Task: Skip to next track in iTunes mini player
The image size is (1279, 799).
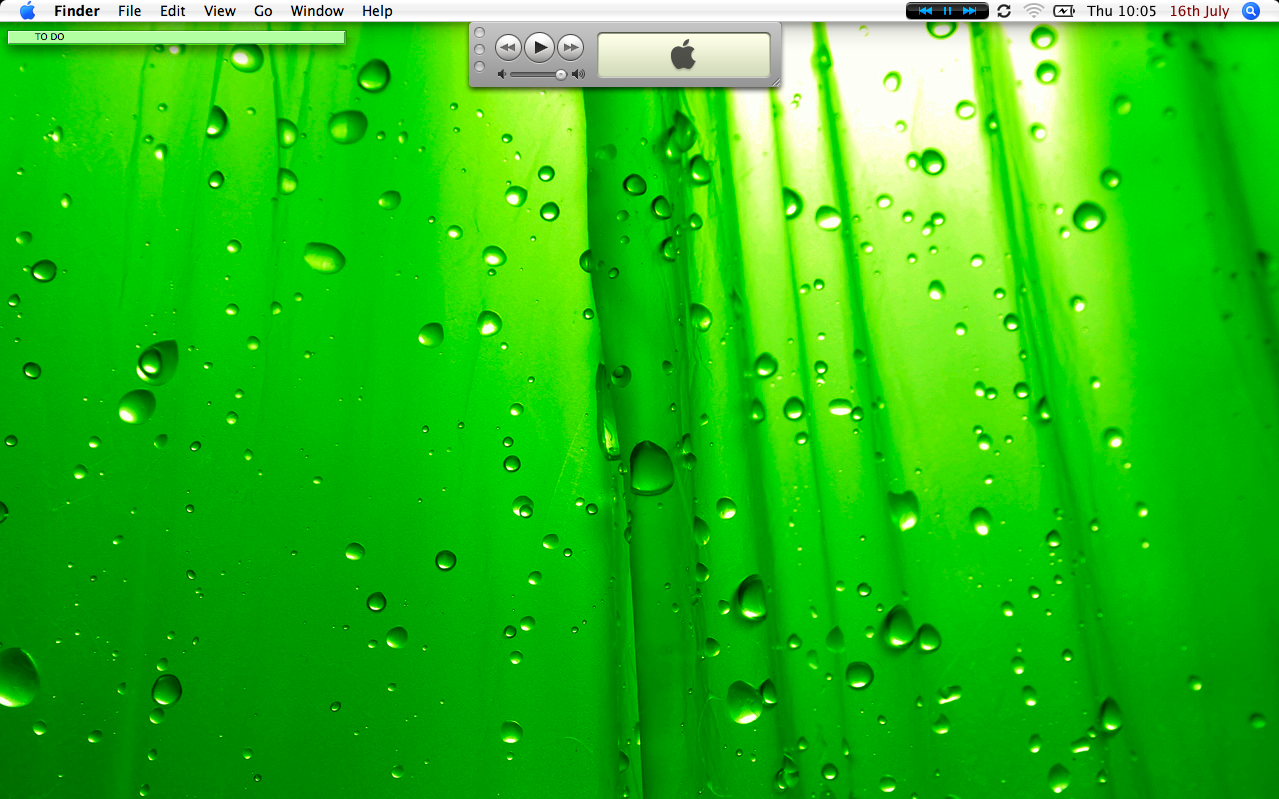Action: (x=570, y=47)
